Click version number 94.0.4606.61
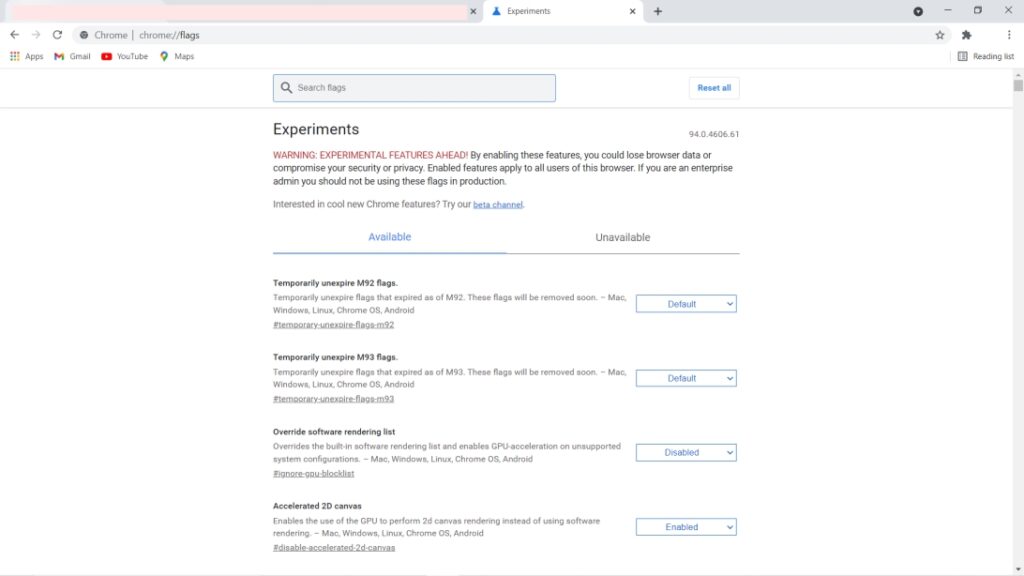Viewport: 1024px width, 576px height. coord(714,134)
